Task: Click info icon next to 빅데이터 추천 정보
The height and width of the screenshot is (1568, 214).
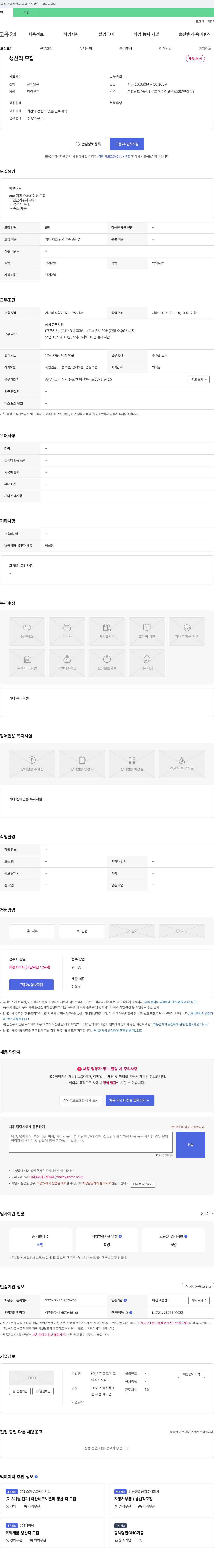Action: pos(36,1477)
